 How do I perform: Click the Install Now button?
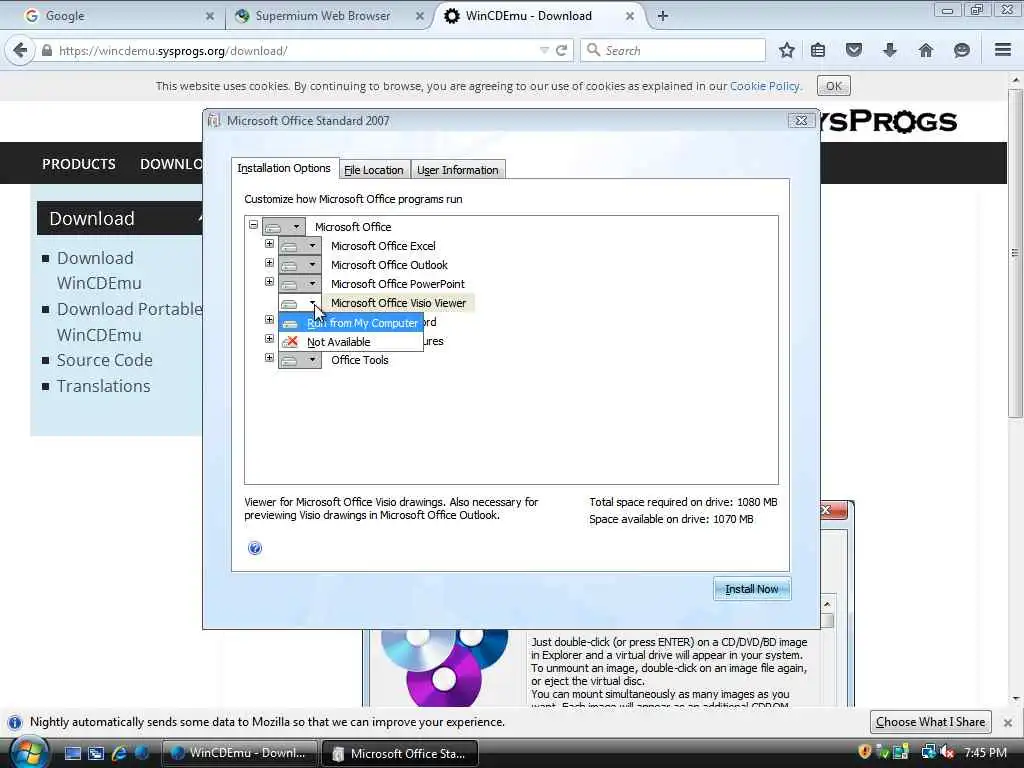tap(752, 589)
